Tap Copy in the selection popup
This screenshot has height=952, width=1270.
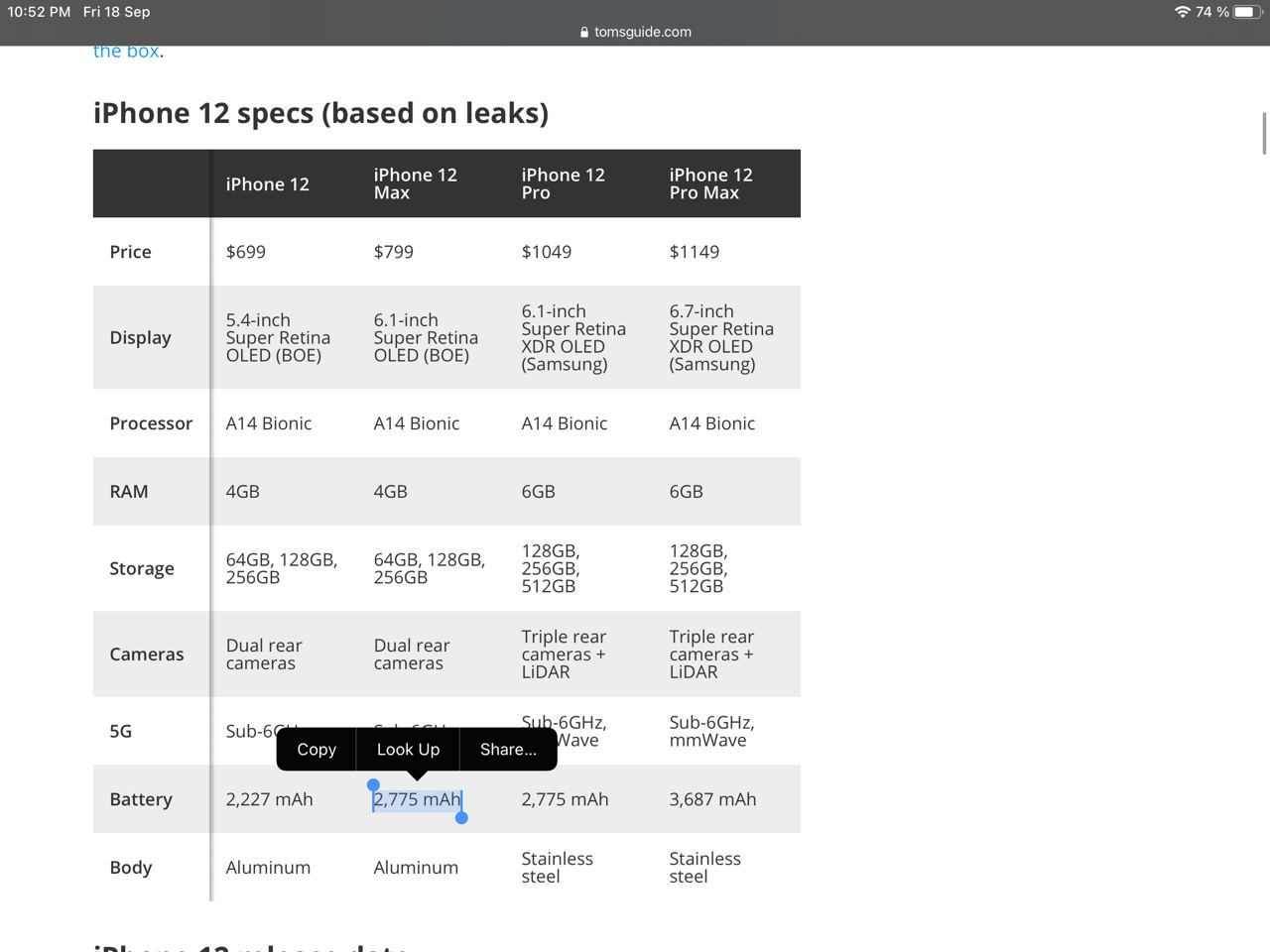(317, 750)
